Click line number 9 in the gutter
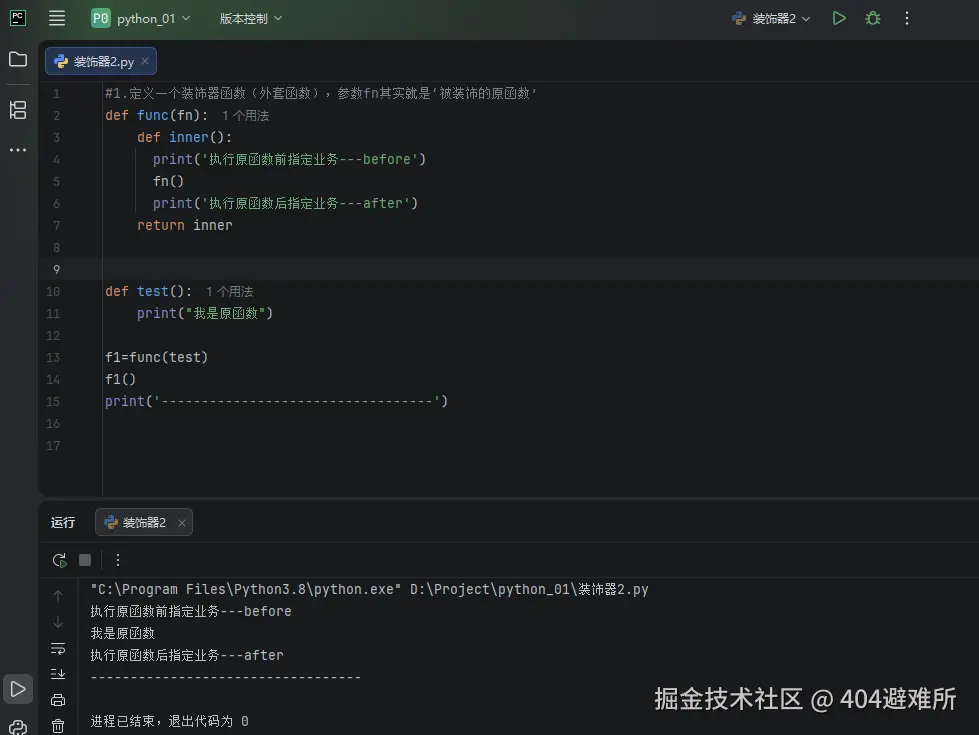This screenshot has height=735, width=979. (56, 269)
